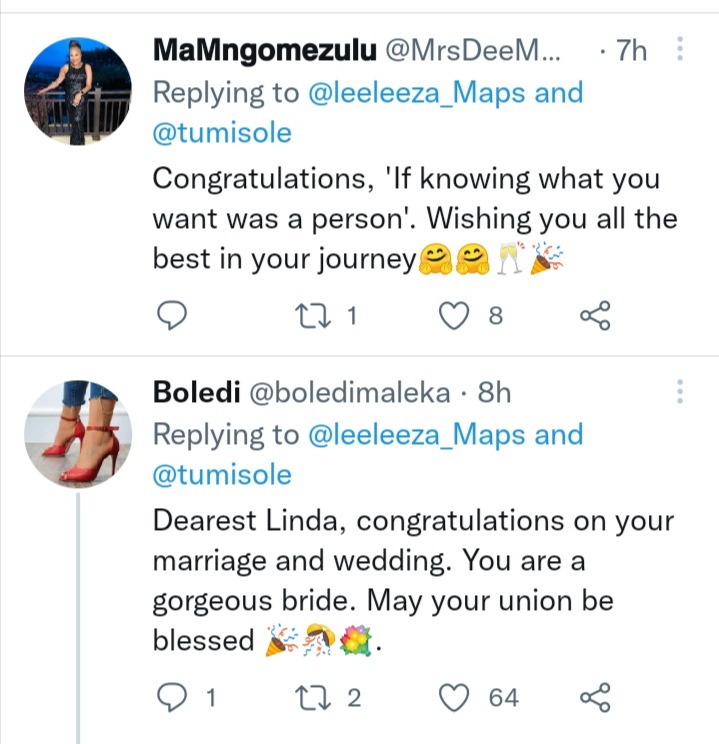
Task: Open Boledi's red heels profile picture
Action: [78, 434]
